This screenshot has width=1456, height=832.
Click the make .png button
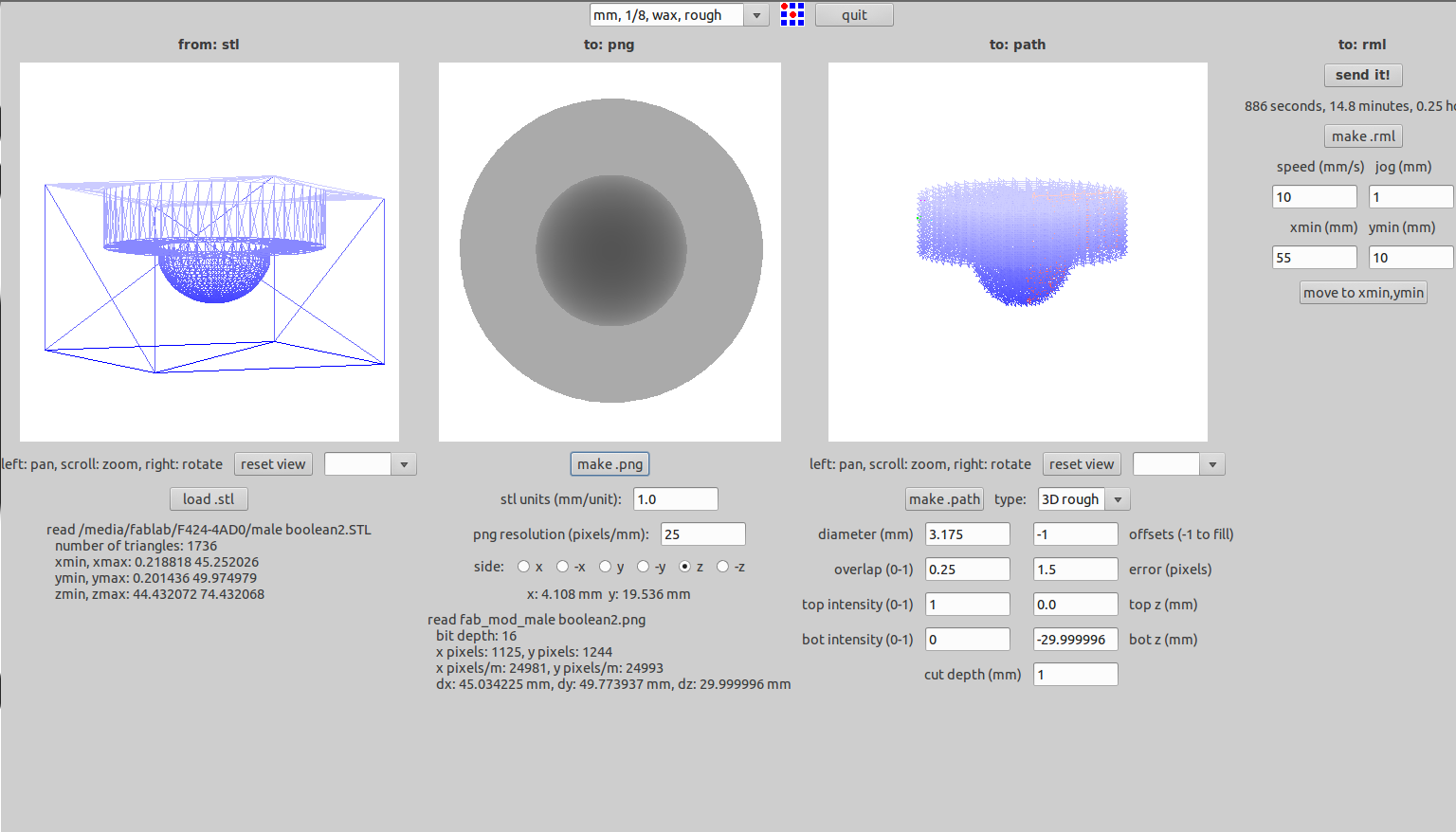[x=610, y=464]
